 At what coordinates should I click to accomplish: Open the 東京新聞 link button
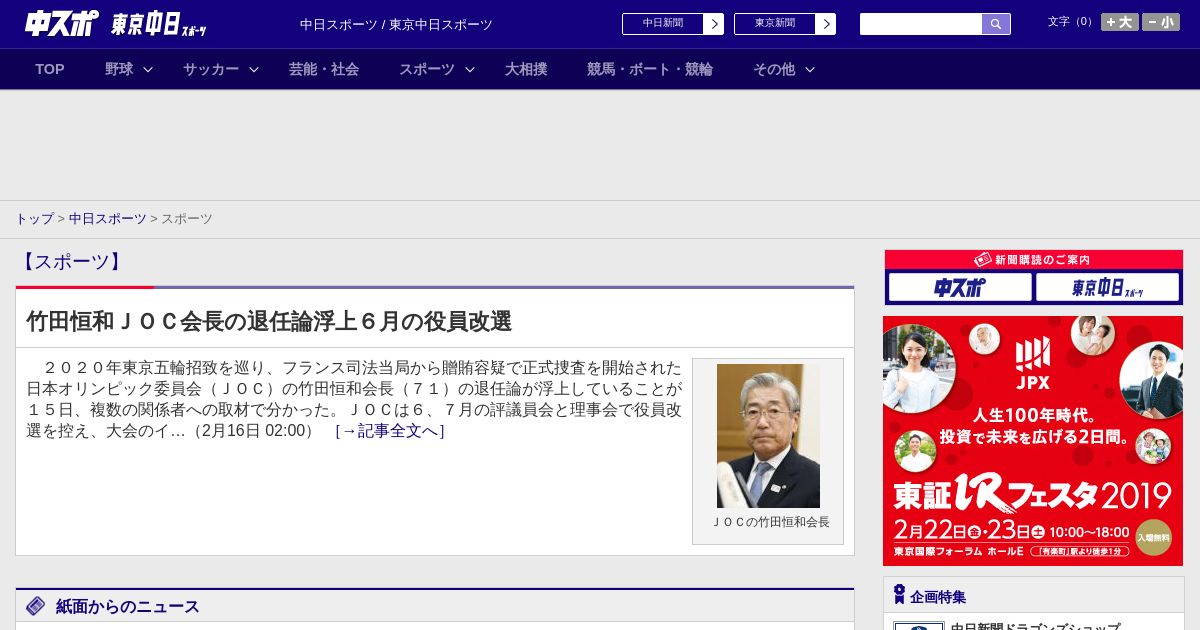click(774, 24)
